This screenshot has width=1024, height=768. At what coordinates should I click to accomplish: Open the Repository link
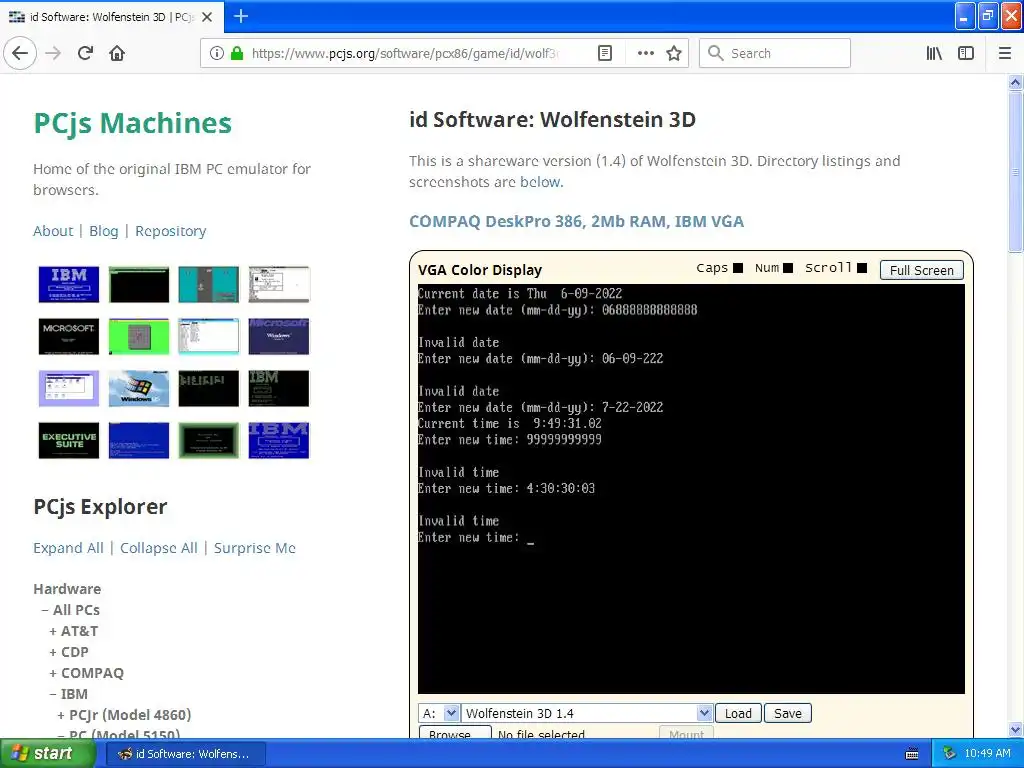pos(170,231)
